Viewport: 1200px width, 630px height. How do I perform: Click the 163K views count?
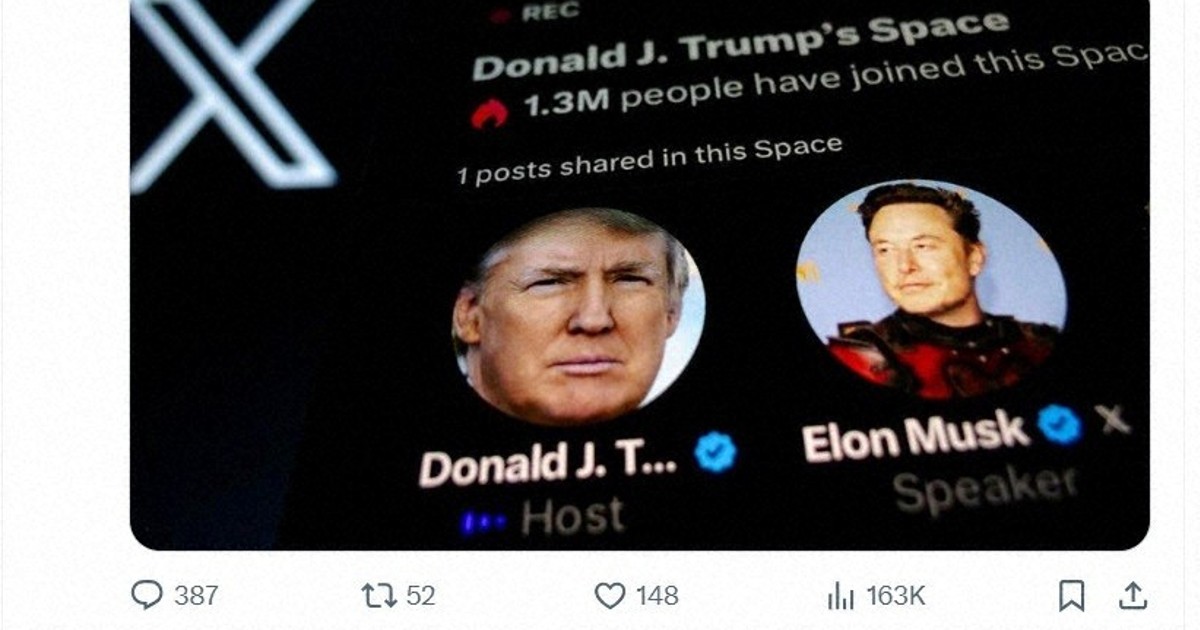point(895,596)
